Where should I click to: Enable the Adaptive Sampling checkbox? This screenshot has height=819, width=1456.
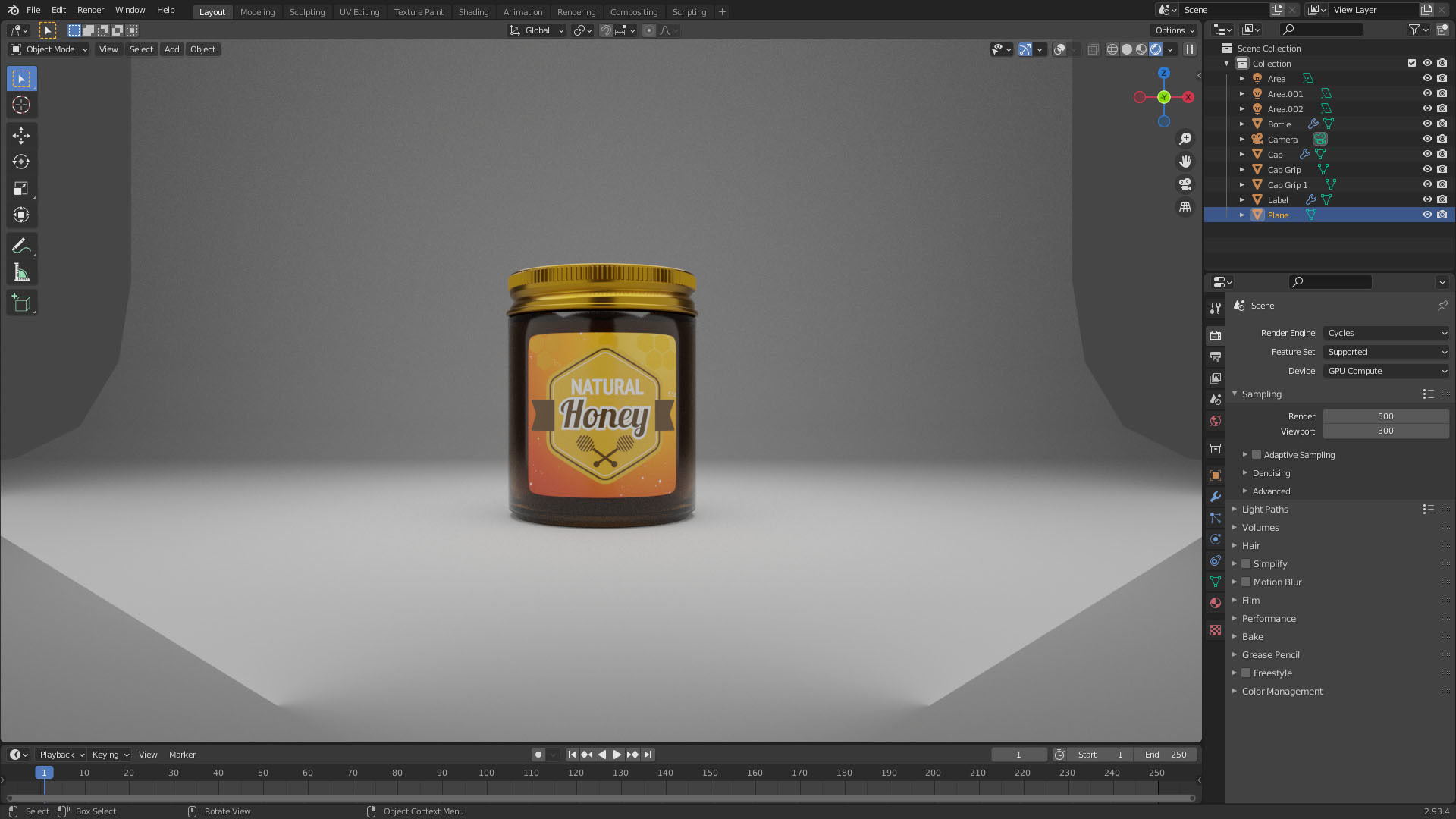(1257, 454)
